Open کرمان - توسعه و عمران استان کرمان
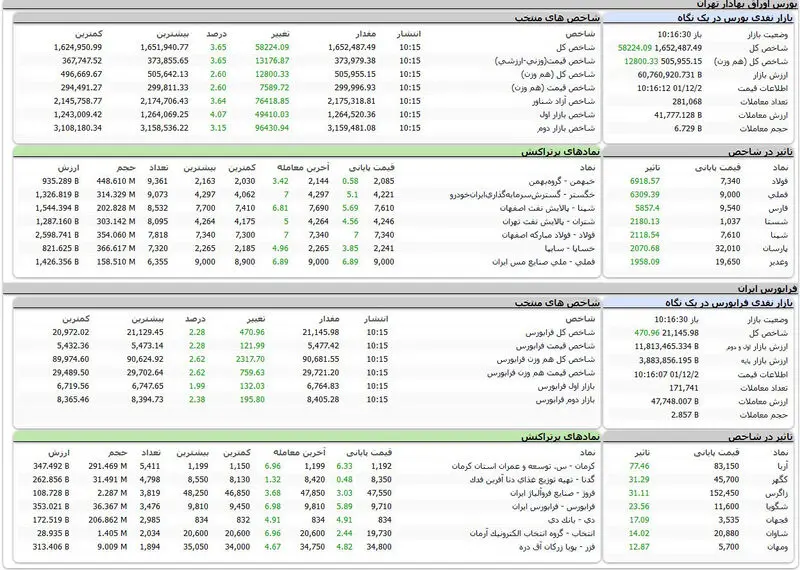 coord(523,466)
